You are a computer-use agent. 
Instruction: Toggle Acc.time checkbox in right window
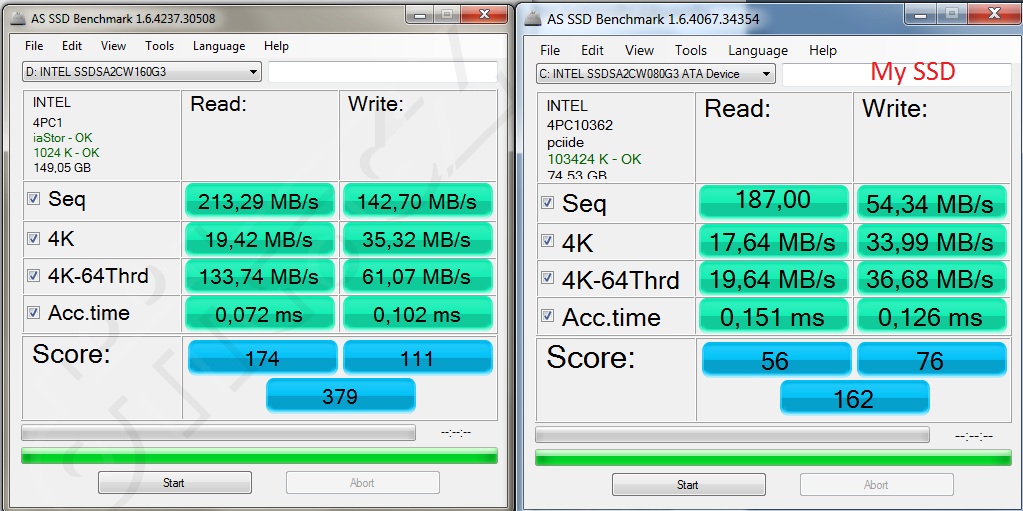pyautogui.click(x=547, y=317)
